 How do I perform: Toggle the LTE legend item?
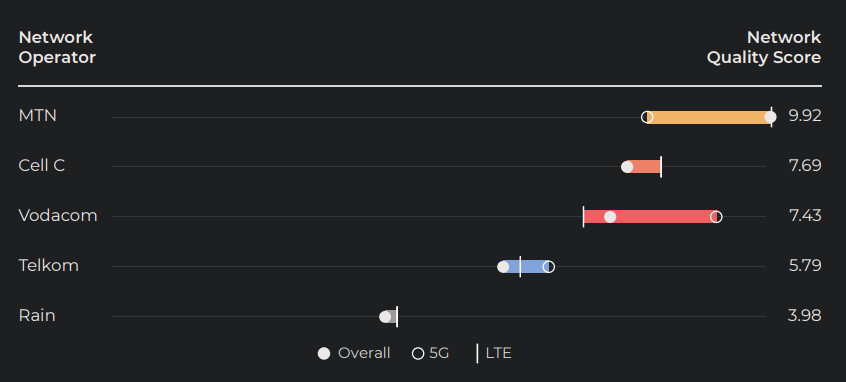point(494,353)
